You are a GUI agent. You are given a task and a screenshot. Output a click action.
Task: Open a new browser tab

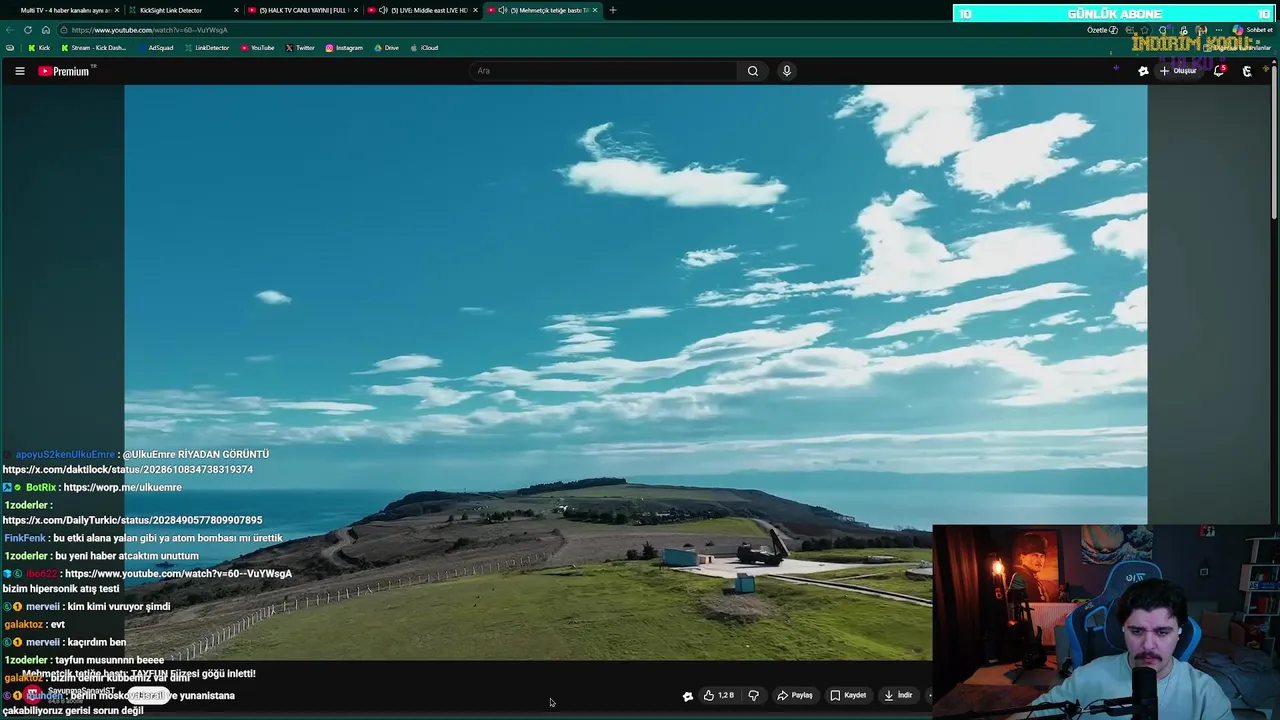pyautogui.click(x=613, y=10)
